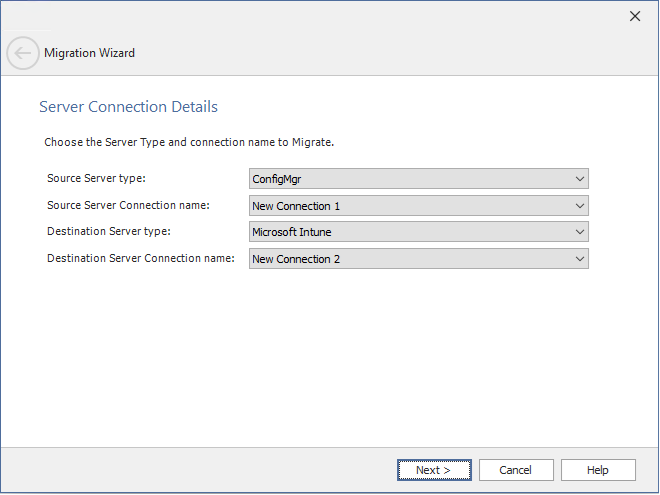Click the chevron on ConfigMgr dropdown

[579, 179]
